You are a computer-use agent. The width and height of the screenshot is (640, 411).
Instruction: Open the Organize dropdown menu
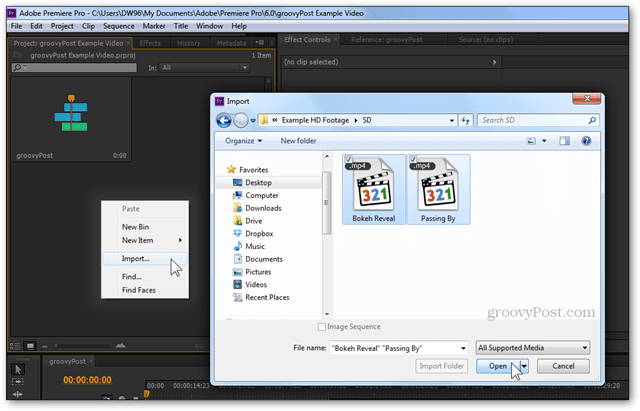(x=244, y=141)
